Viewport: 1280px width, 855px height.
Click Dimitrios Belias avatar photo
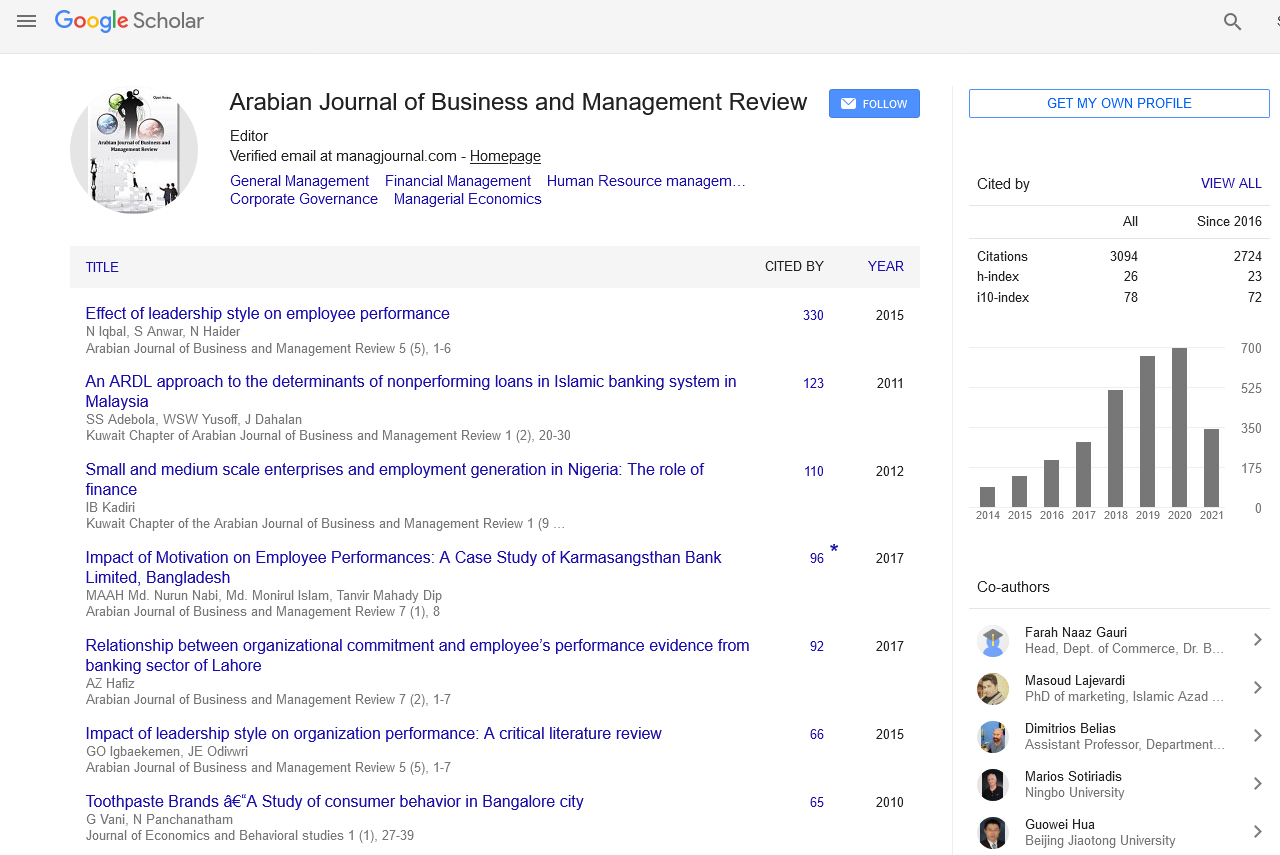coord(993,737)
